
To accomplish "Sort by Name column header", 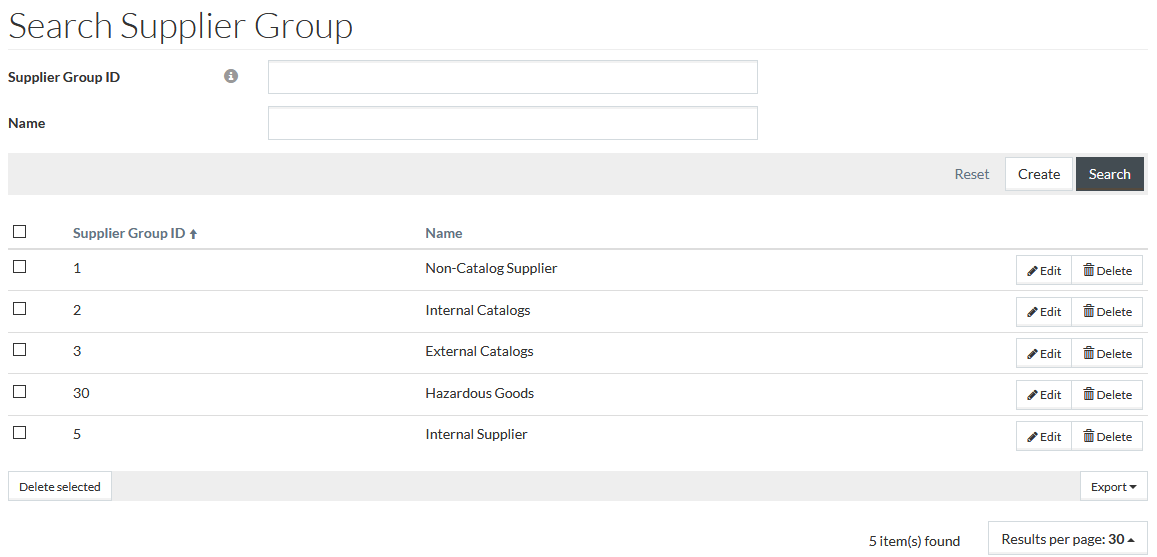I will (x=443, y=233).
